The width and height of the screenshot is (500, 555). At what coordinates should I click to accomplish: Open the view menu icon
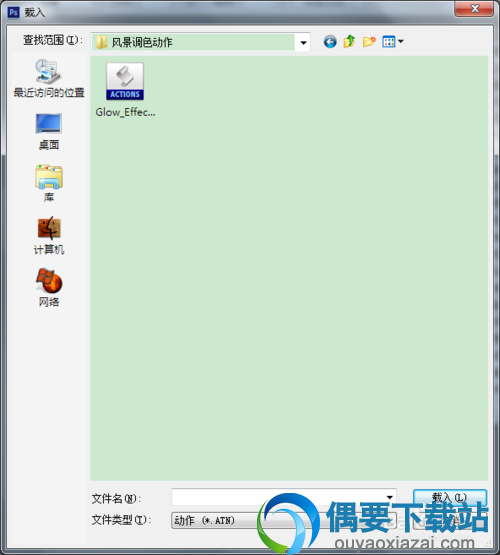393,41
